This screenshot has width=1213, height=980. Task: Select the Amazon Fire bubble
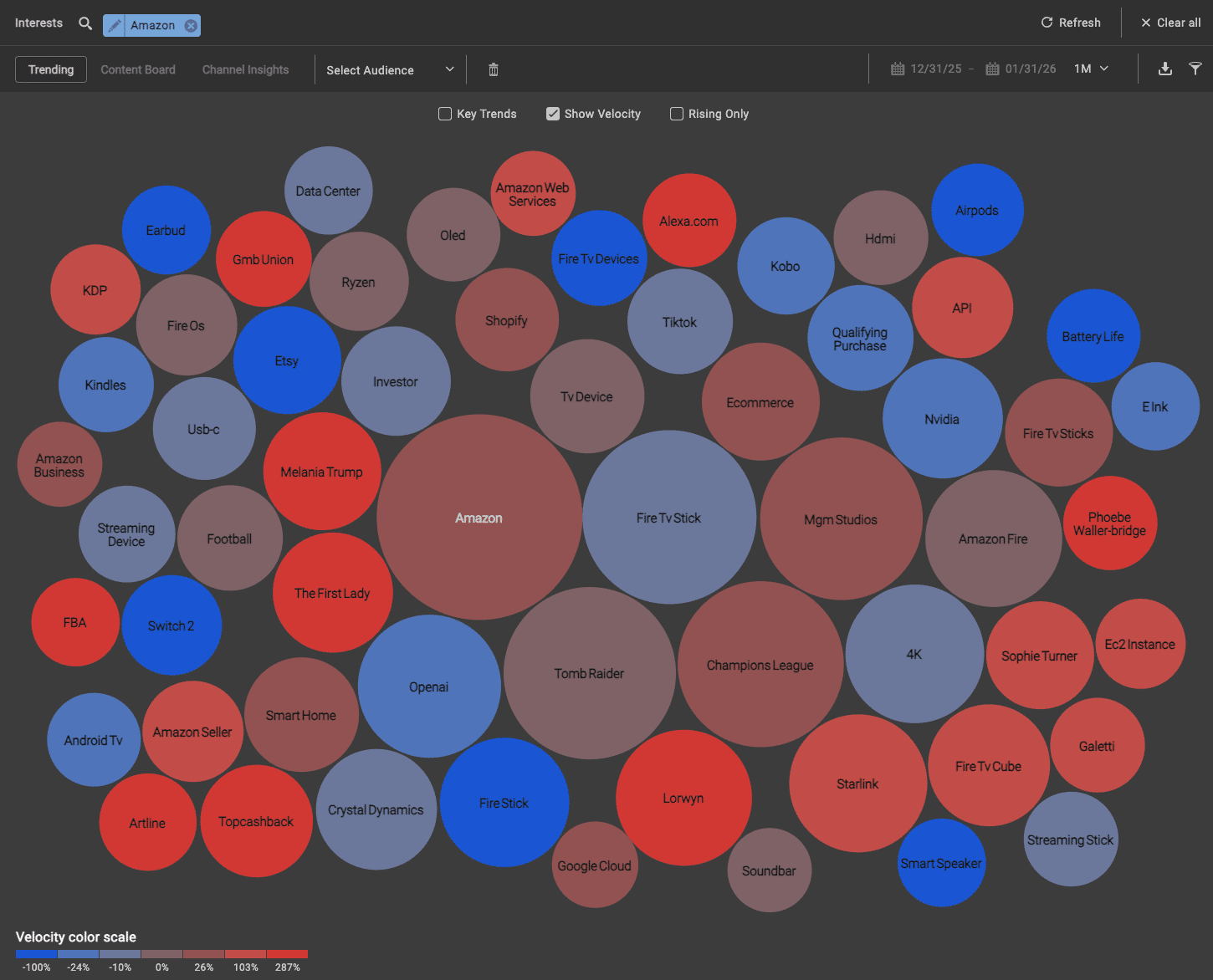pos(994,538)
